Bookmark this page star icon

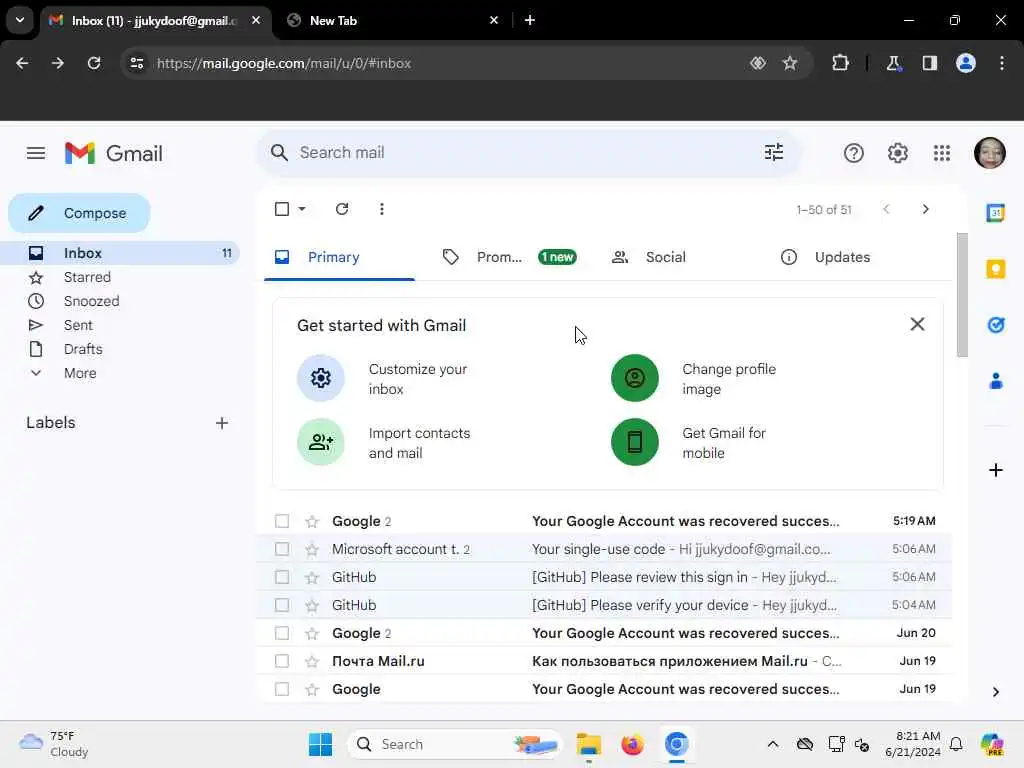coord(790,63)
